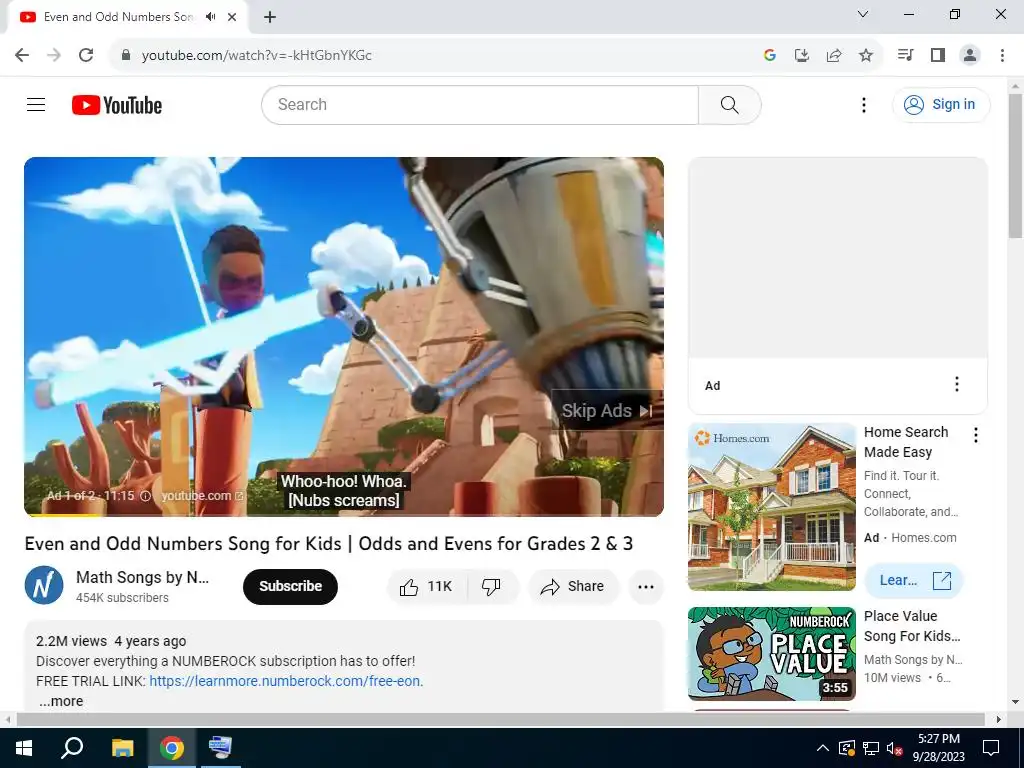
Task: Toggle Chrome side panel
Action: (938, 55)
